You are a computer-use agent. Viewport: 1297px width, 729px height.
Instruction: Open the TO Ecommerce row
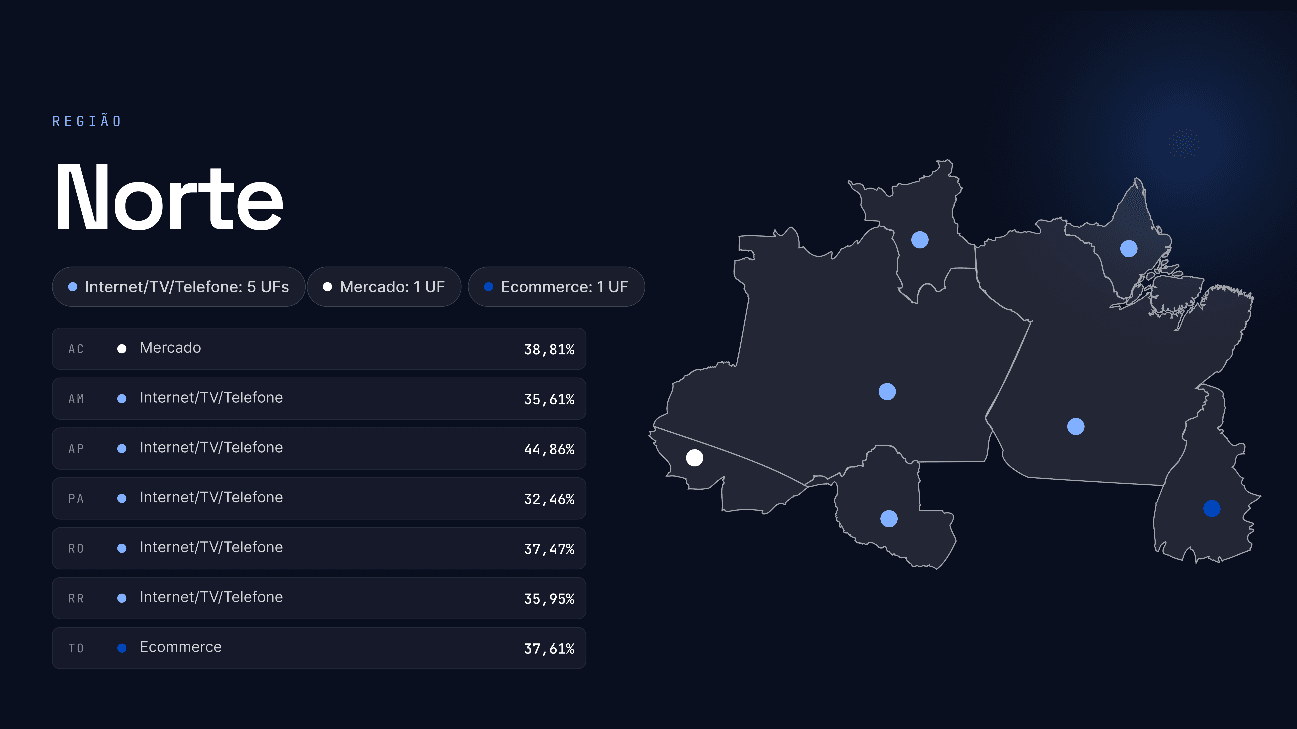tap(319, 648)
